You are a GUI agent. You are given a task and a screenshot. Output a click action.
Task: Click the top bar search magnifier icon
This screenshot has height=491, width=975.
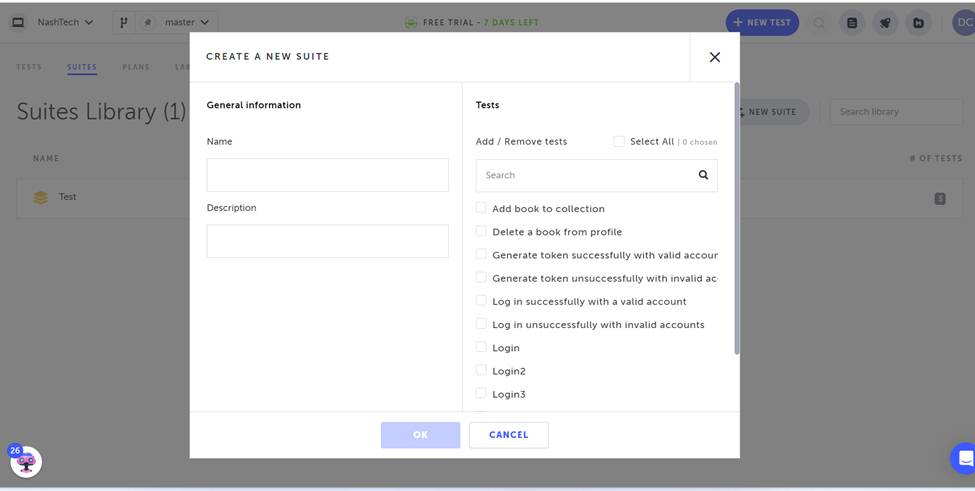(819, 23)
